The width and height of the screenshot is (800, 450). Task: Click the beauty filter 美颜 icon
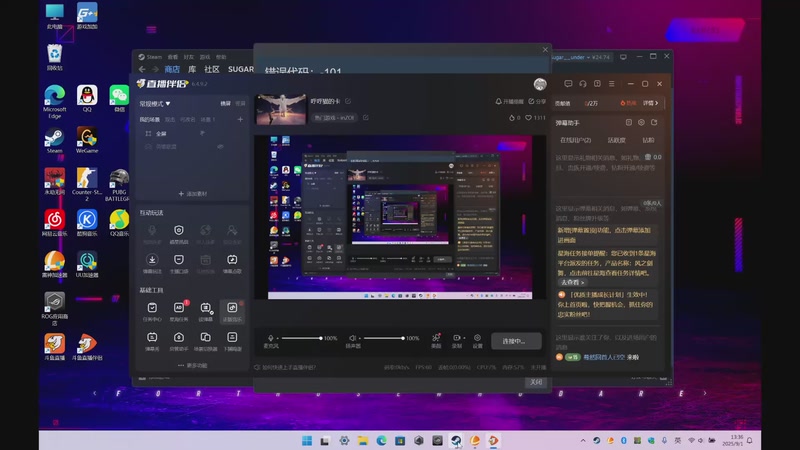(x=436, y=340)
